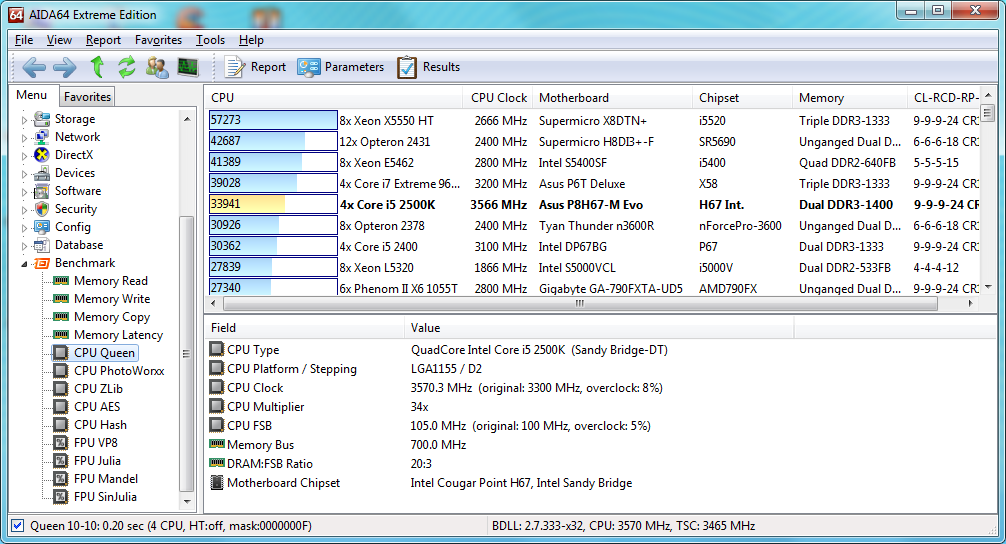Click the graph monitor toolbar icon
Screen dimensions: 1006x544
pyautogui.click(x=188, y=67)
